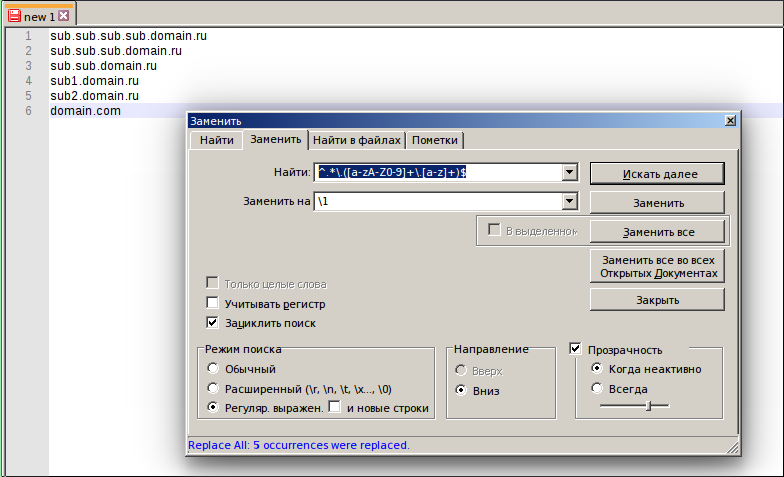Click line sub1.domain.ru

(x=94, y=81)
